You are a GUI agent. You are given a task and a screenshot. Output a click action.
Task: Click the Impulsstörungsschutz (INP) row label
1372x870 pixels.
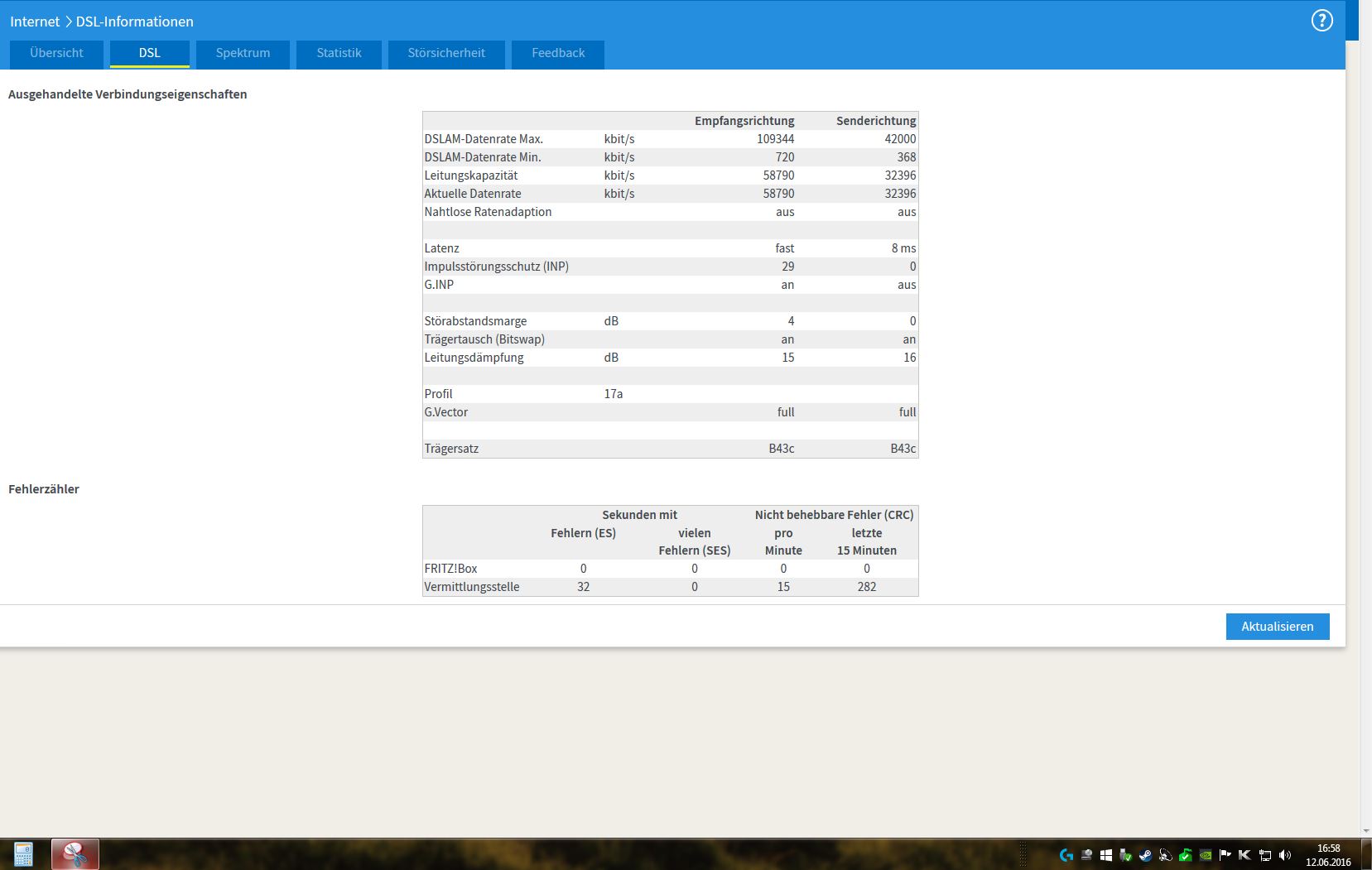point(497,267)
